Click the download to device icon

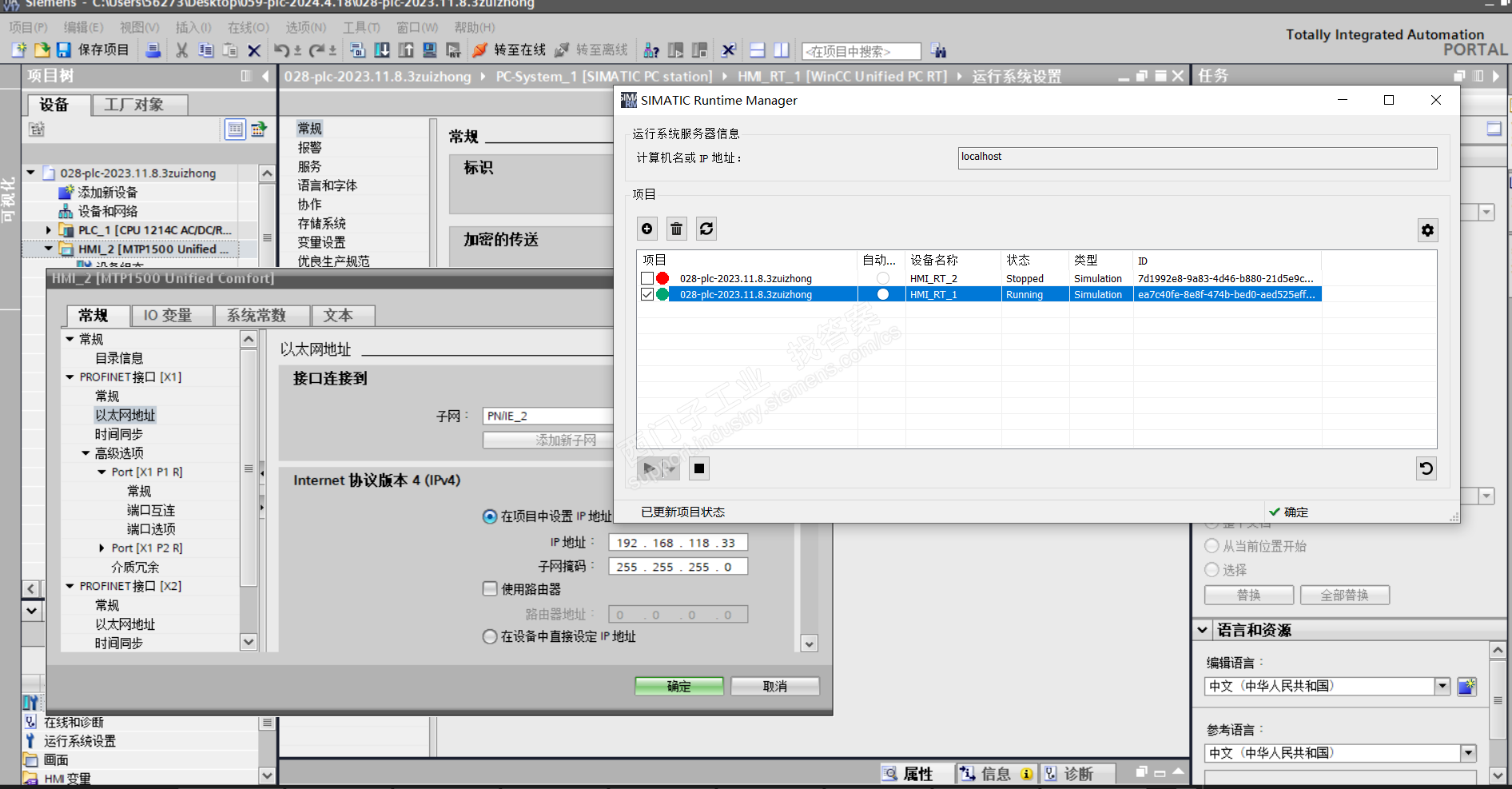point(382,50)
